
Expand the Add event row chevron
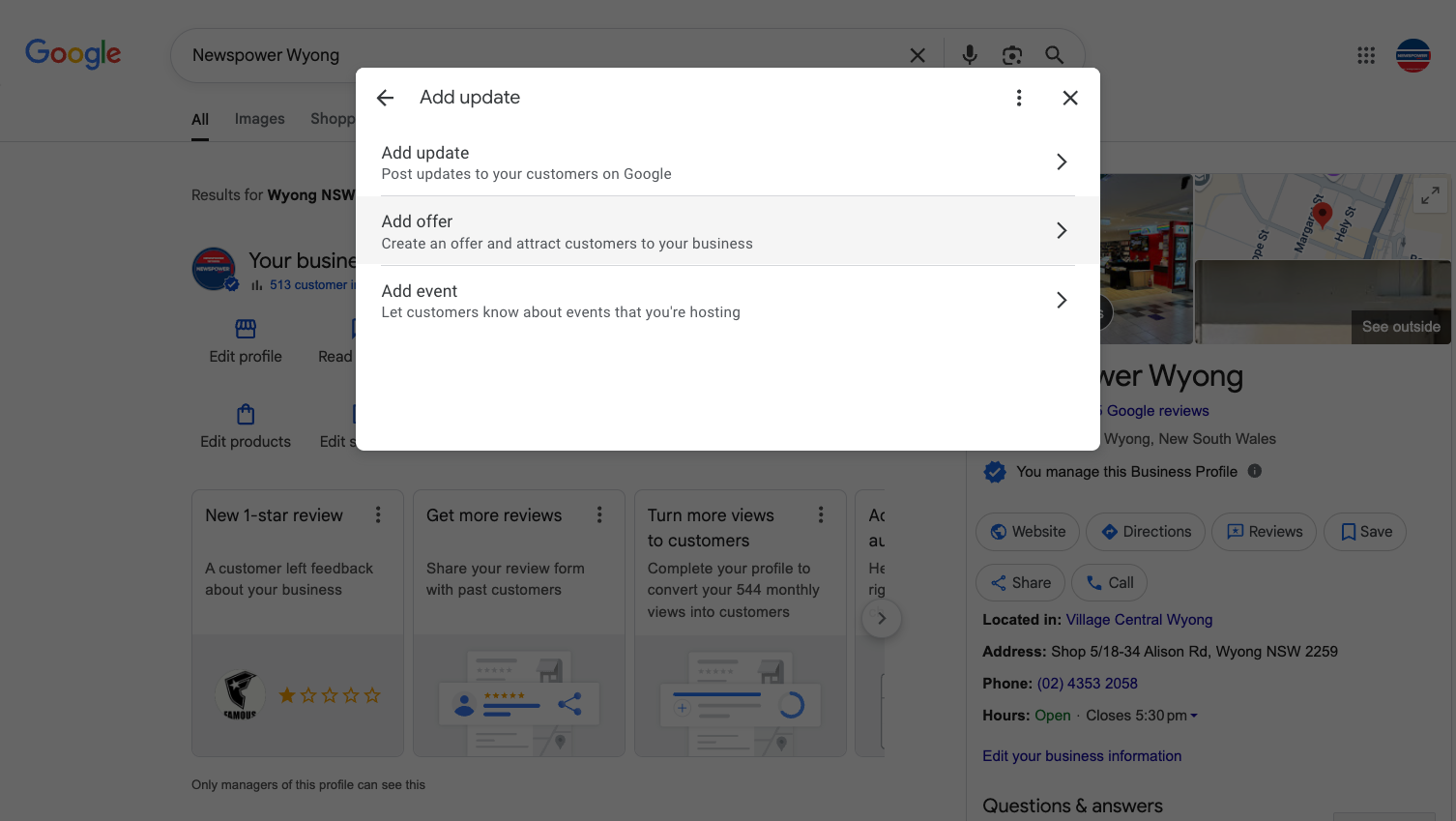click(1062, 300)
